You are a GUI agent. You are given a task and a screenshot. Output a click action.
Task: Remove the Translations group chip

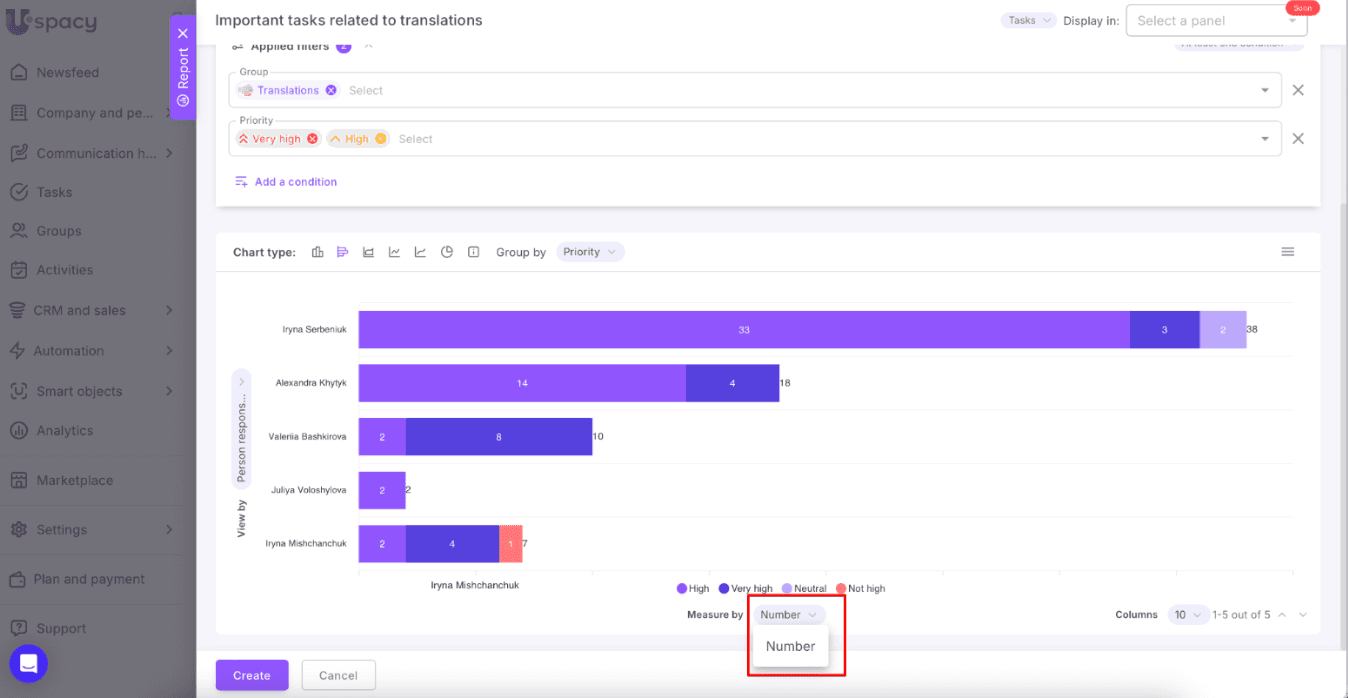(331, 90)
